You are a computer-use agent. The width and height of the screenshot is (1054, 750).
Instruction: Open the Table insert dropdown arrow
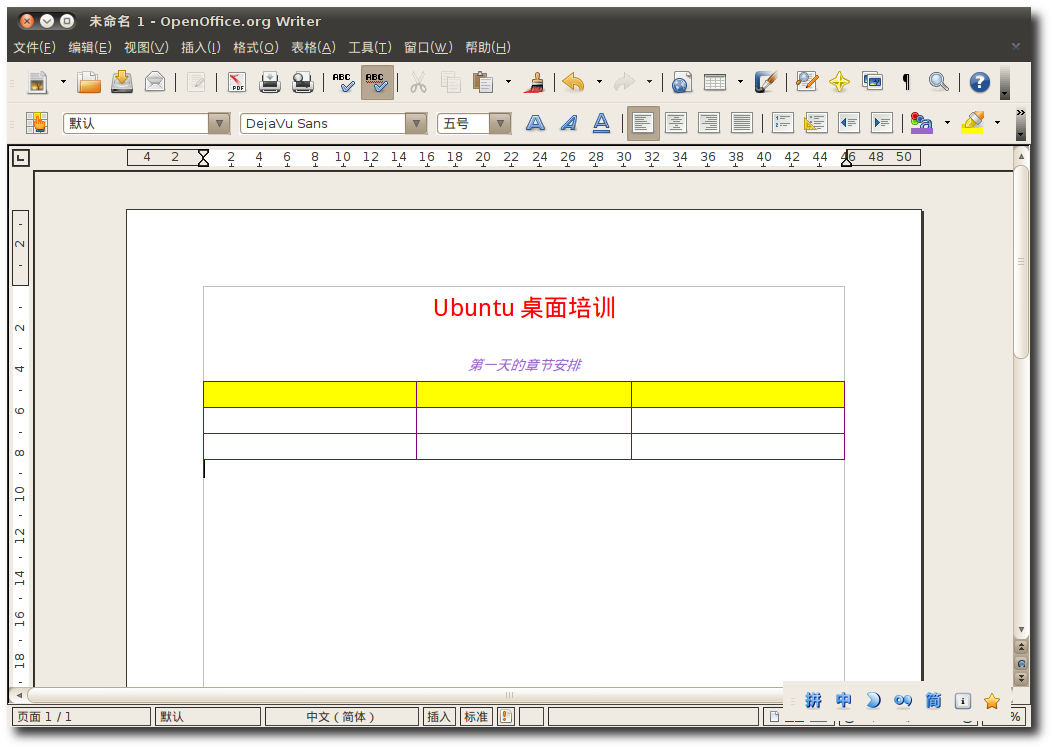(x=740, y=83)
